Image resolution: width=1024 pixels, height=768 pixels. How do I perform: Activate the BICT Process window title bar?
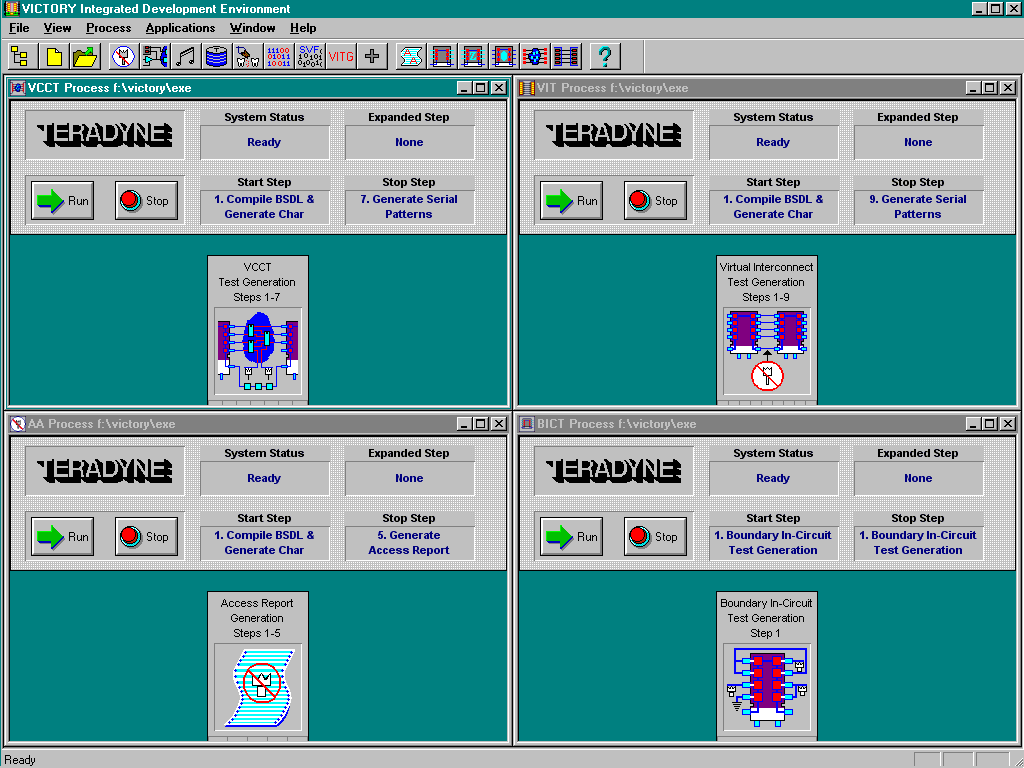click(x=767, y=424)
